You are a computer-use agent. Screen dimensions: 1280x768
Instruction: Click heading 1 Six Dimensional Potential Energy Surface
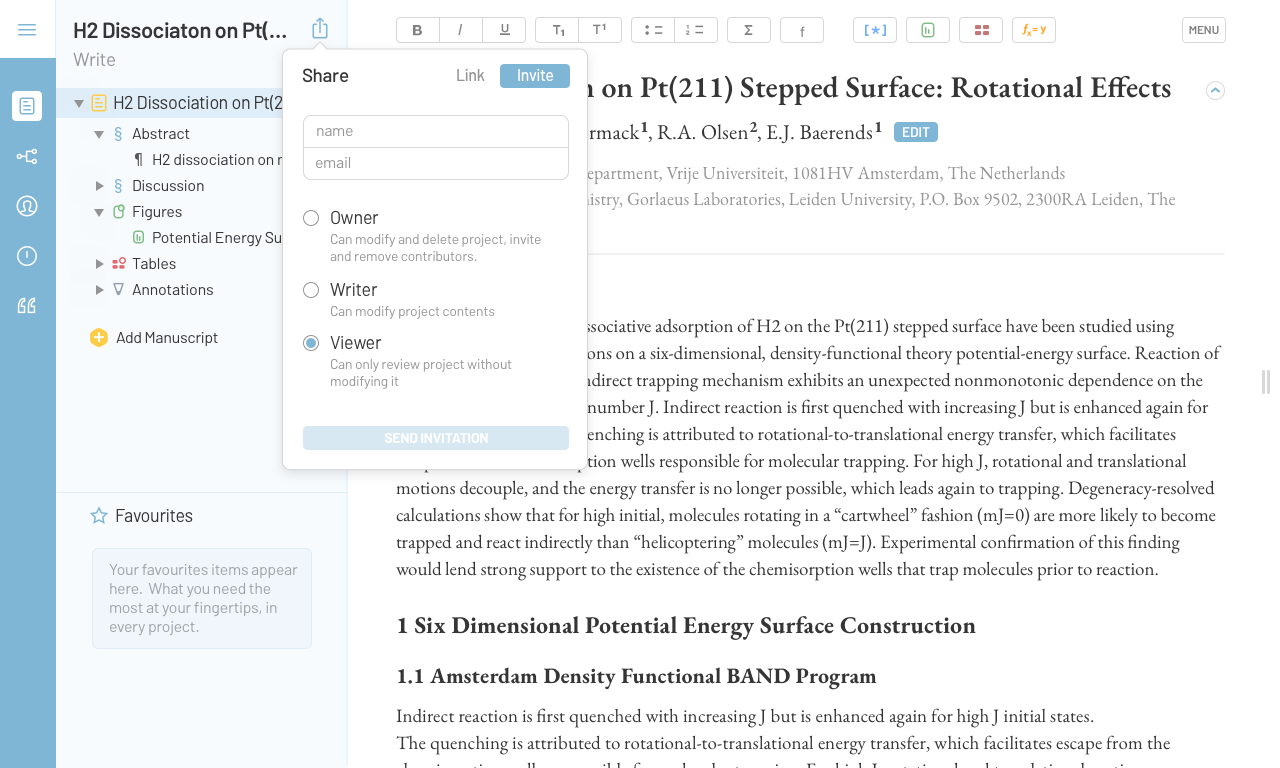[x=686, y=626]
